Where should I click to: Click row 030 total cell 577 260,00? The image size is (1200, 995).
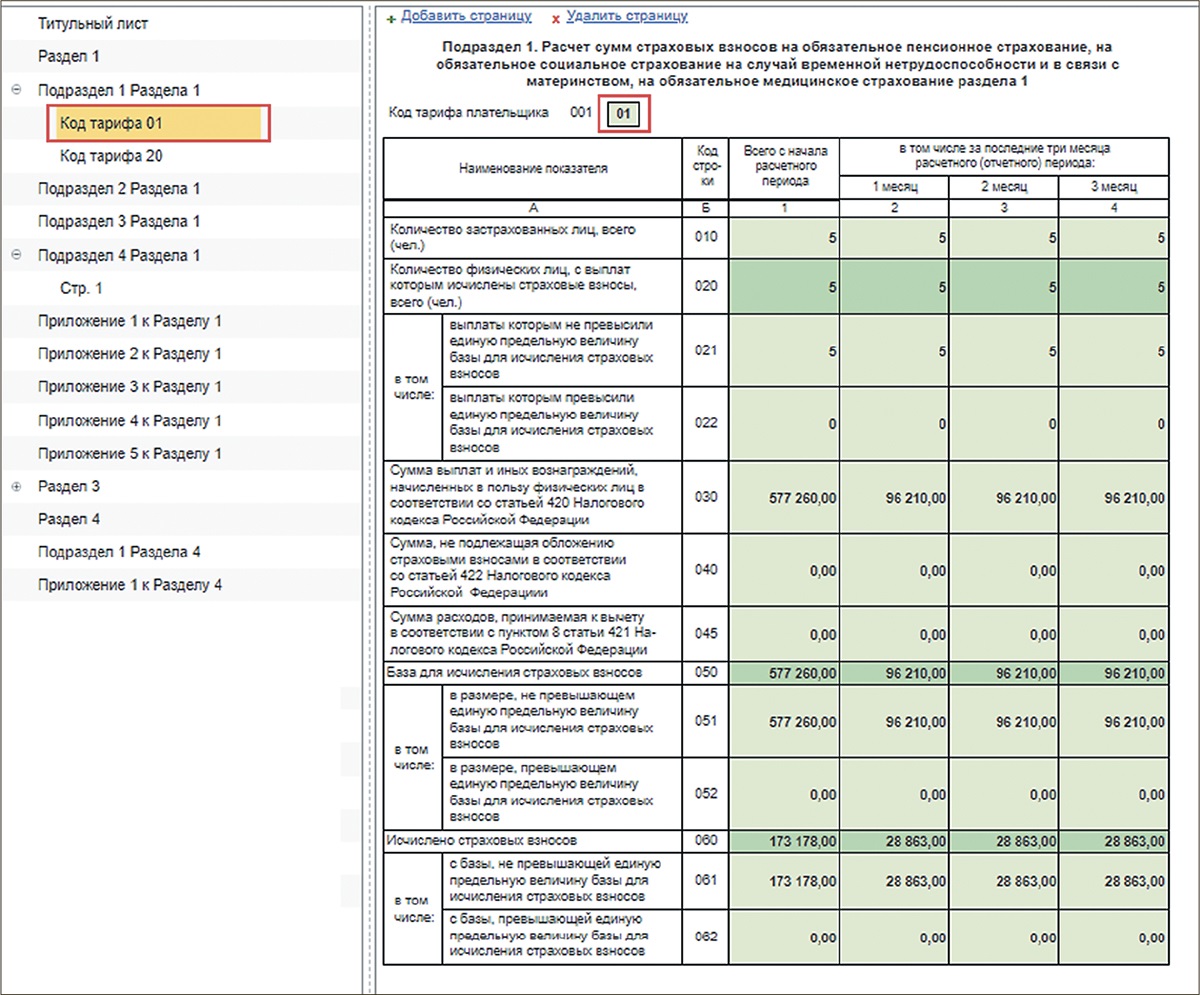(785, 497)
